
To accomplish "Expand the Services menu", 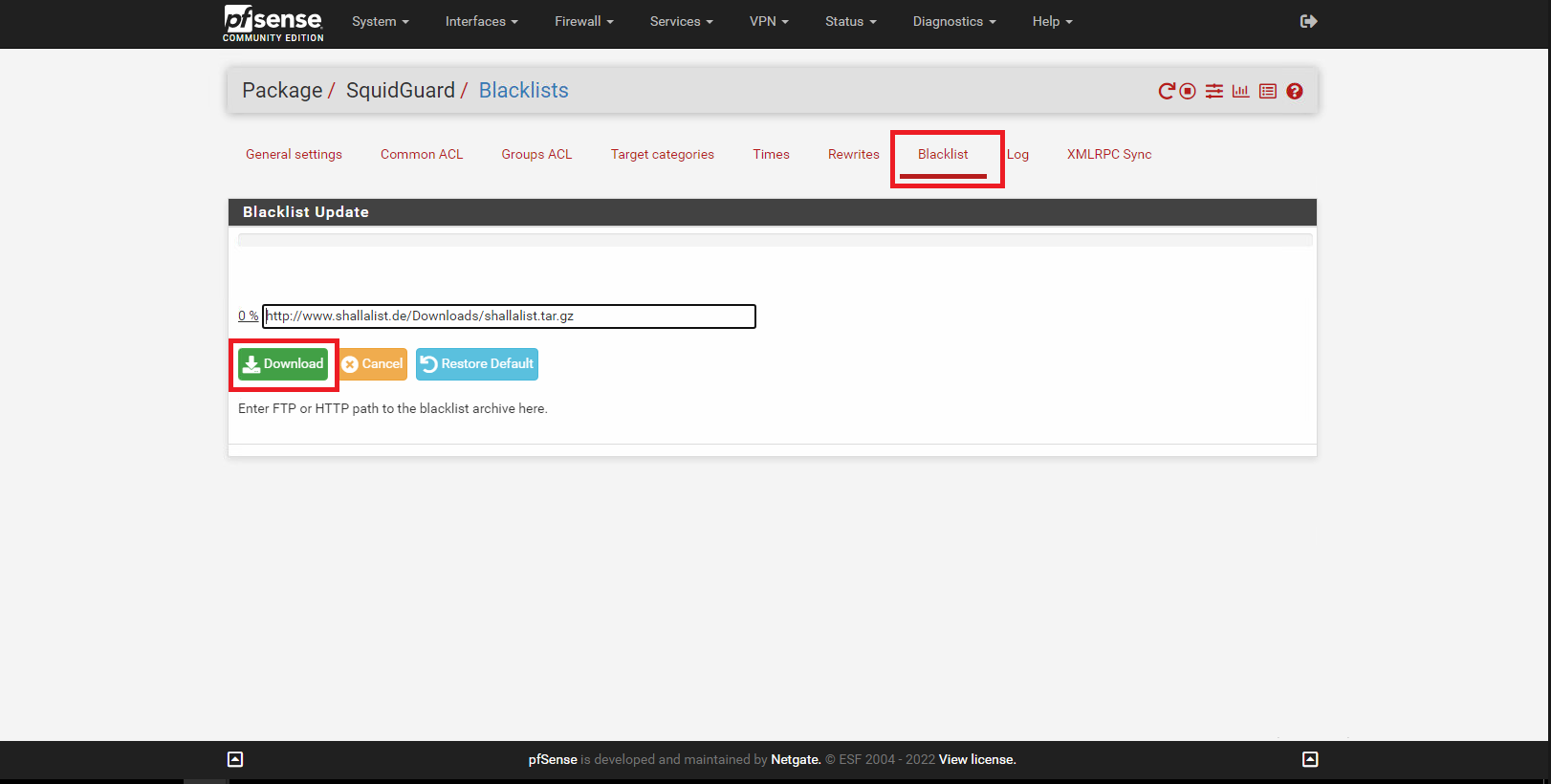I will (682, 21).
